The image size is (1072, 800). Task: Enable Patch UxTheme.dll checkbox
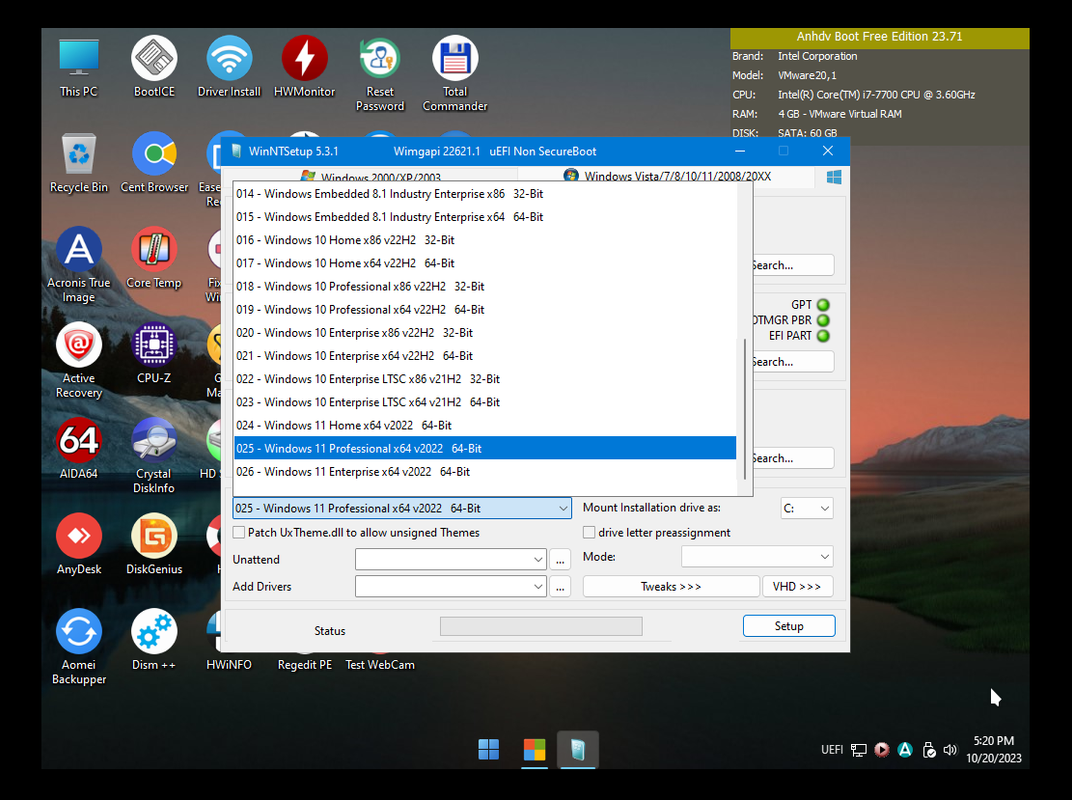[239, 532]
